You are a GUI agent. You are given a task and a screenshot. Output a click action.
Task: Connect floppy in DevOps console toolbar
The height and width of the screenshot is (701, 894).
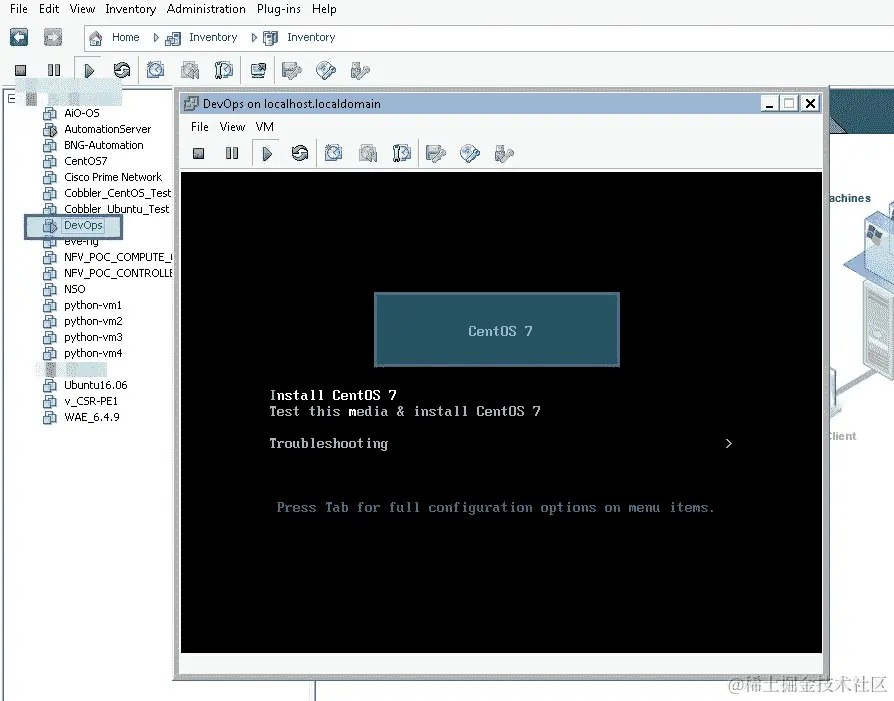[436, 153]
